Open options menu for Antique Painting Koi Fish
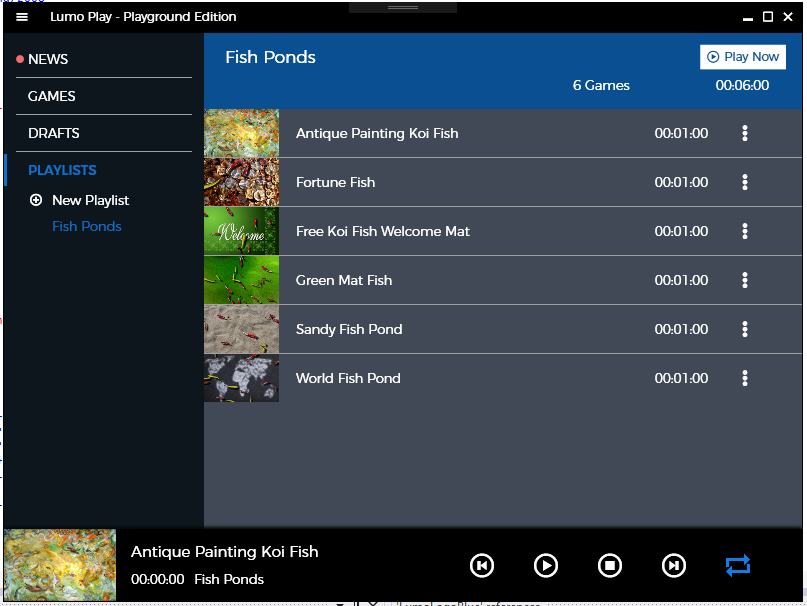The image size is (807, 606). coord(745,133)
